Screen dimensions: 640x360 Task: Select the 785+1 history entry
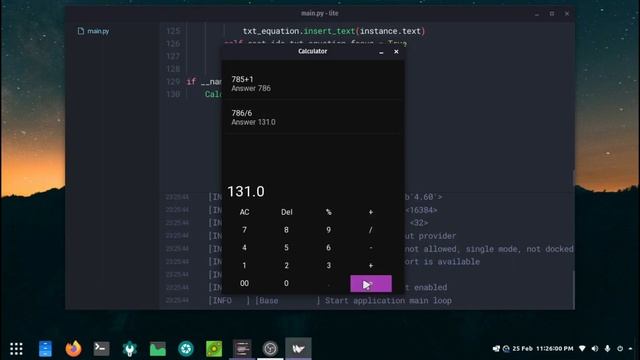(313, 83)
